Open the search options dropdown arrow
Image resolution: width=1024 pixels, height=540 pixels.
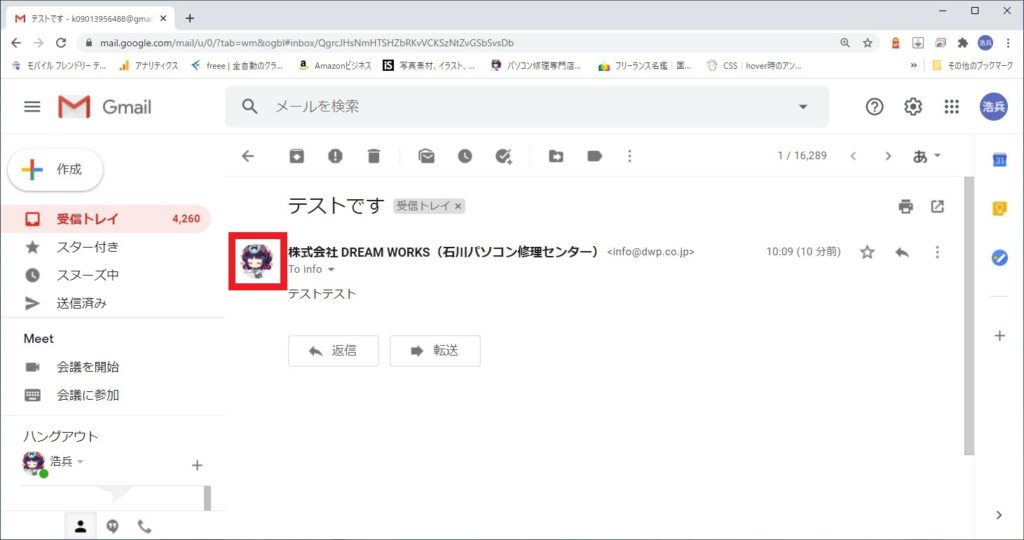(802, 107)
